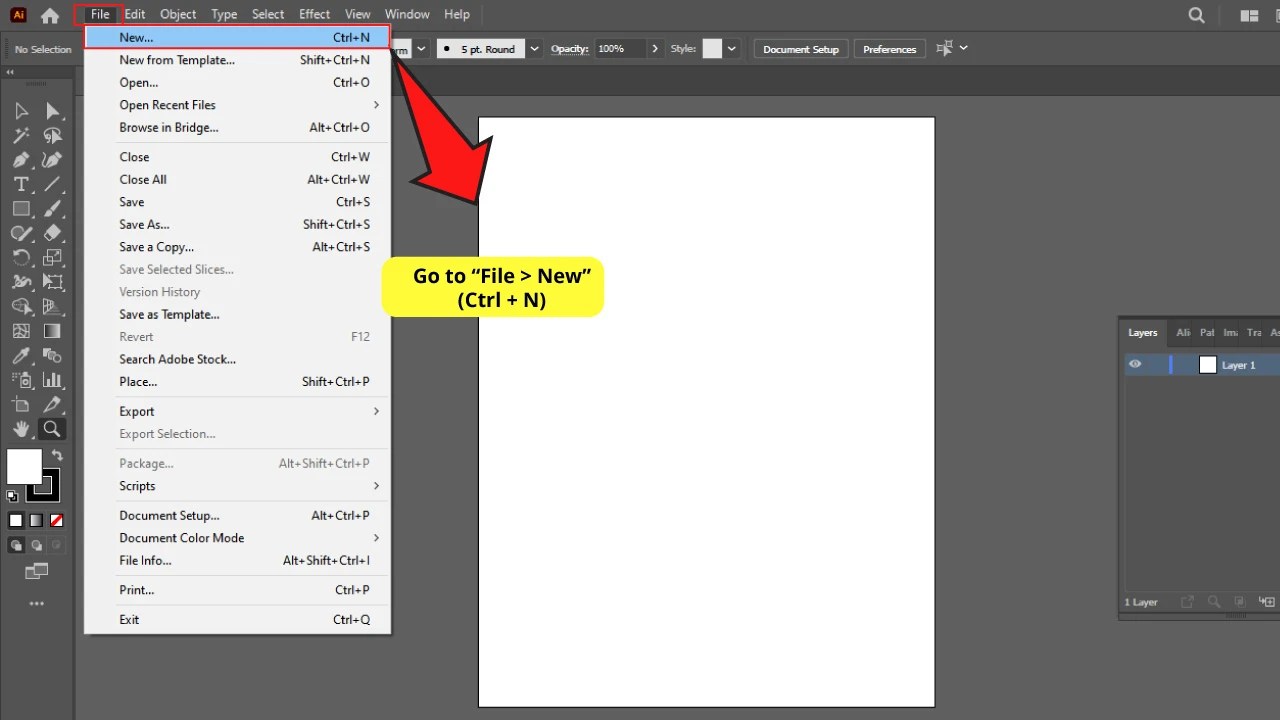Select the Rectangle tool
This screenshot has width=1280, height=720.
click(21, 208)
